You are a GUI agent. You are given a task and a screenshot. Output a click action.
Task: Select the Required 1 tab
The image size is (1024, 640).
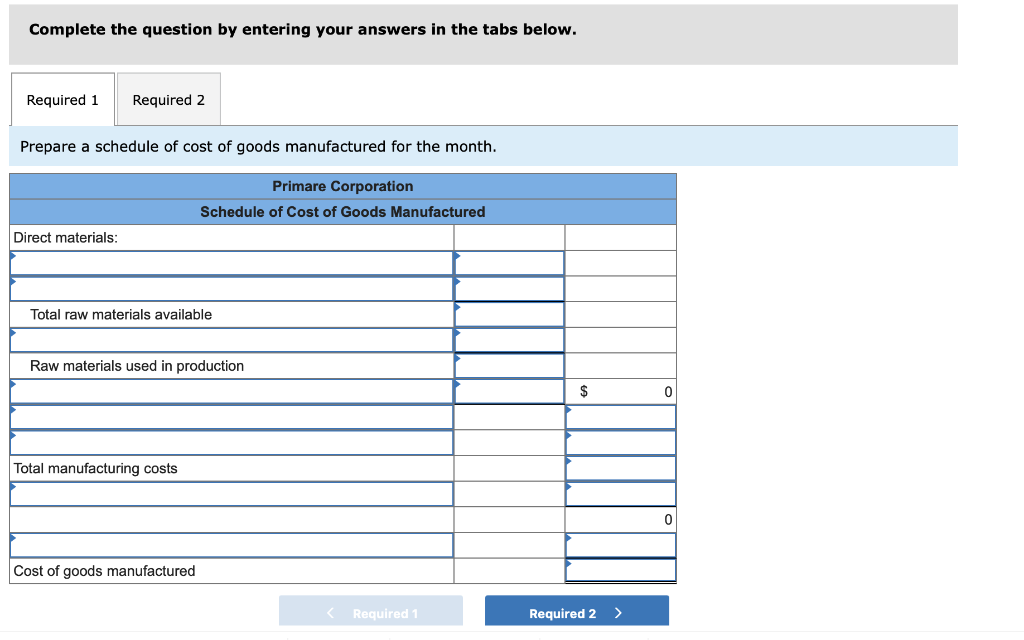click(62, 99)
